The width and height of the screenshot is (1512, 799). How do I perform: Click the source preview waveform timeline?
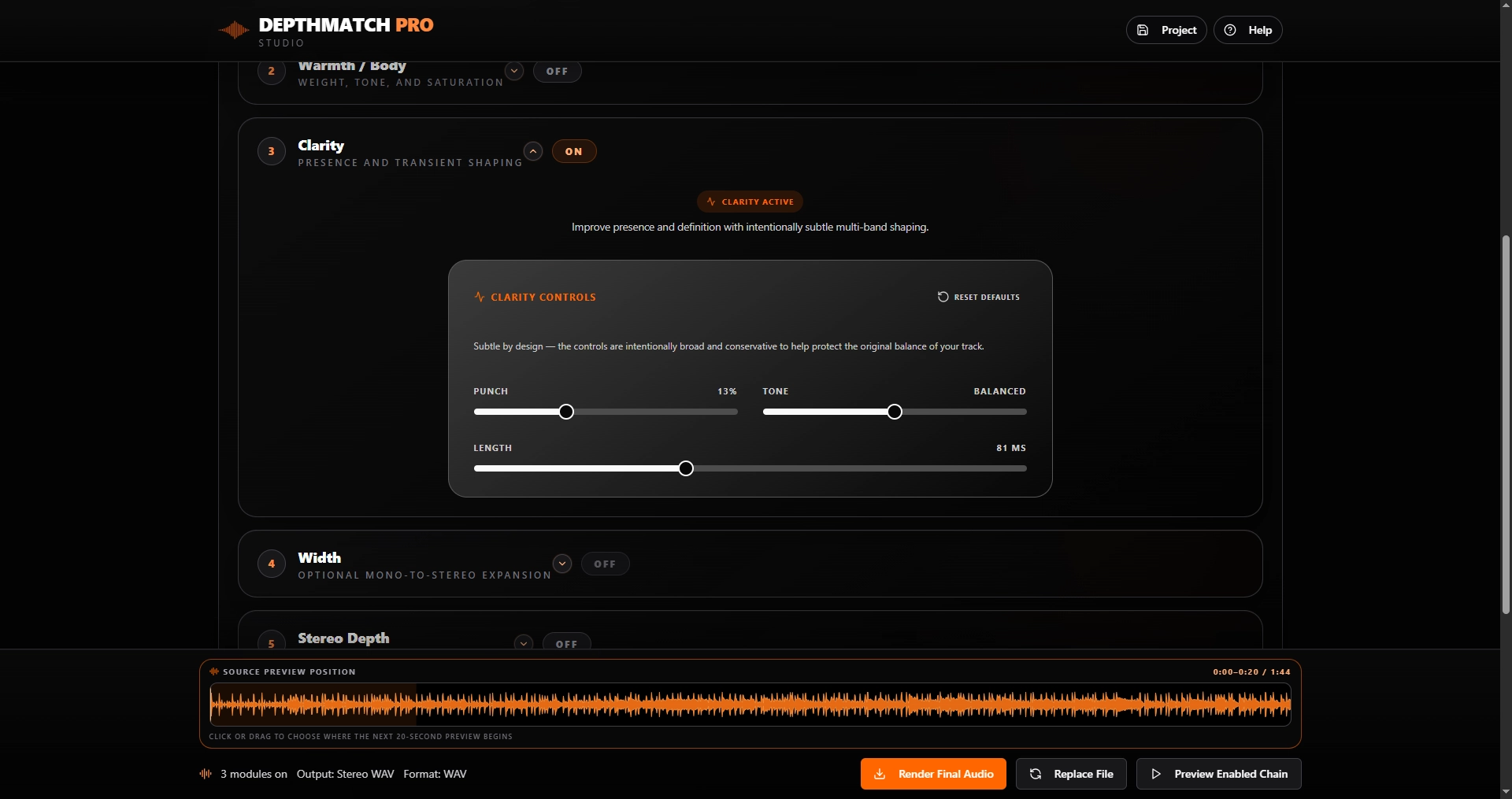[750, 705]
